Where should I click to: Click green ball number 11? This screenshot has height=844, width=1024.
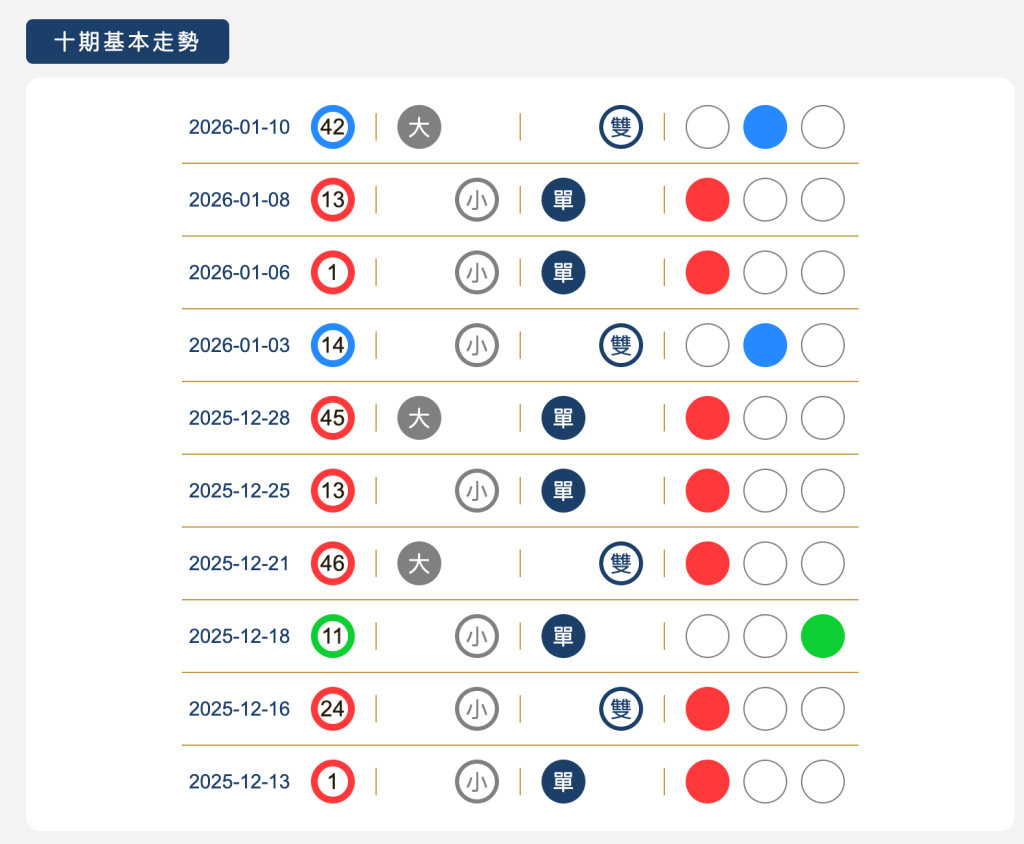click(332, 636)
